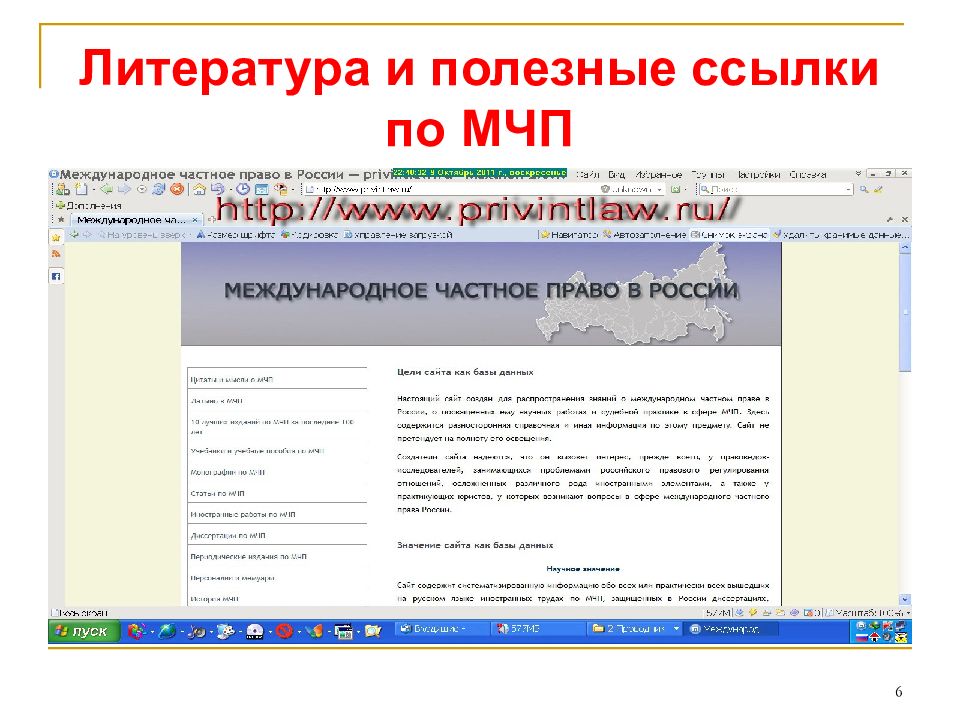This screenshot has width=960, height=720.
Task: Open the RSS feed sidebar icon
Action: tap(56, 254)
